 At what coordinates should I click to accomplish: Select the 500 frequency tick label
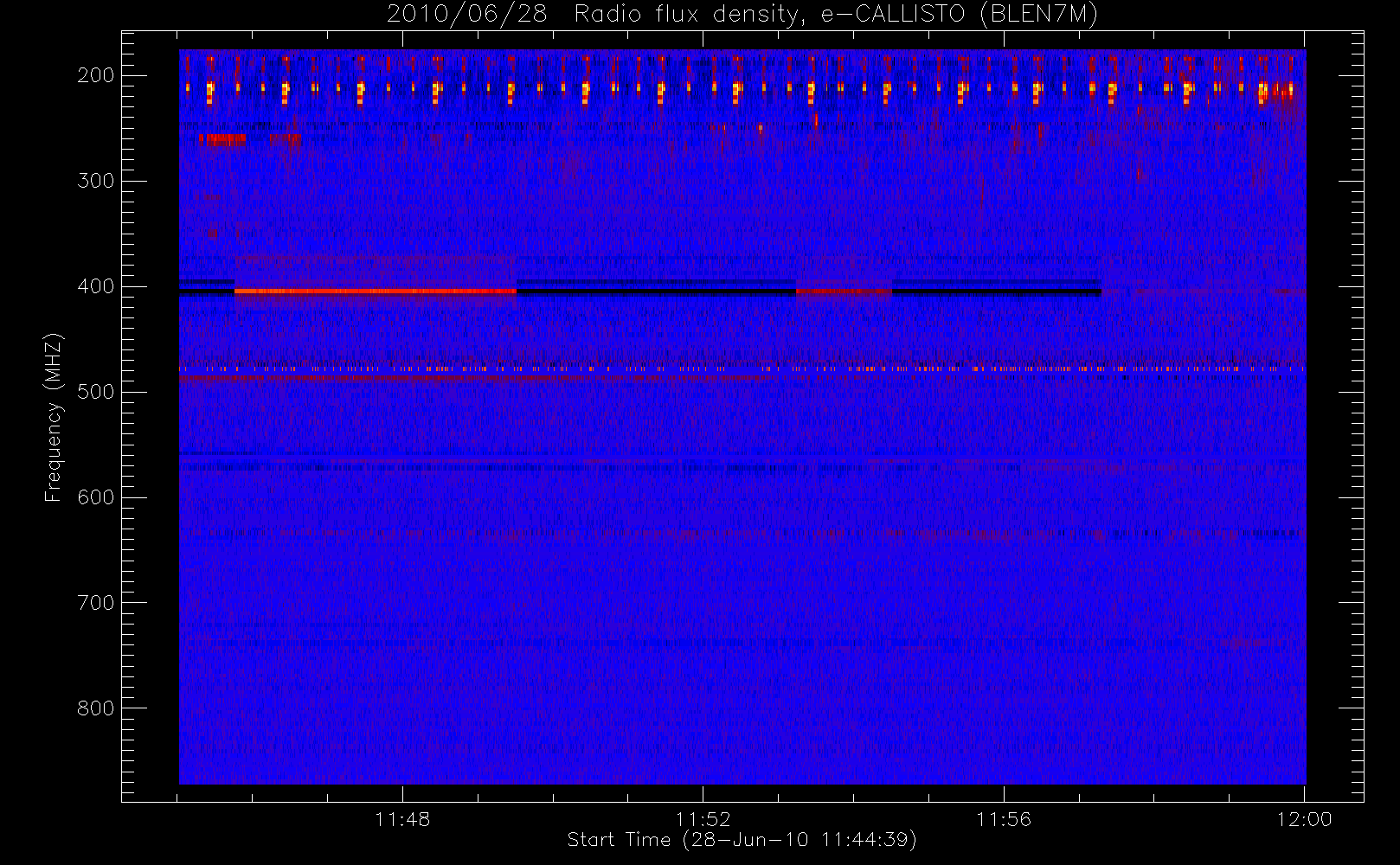click(96, 392)
